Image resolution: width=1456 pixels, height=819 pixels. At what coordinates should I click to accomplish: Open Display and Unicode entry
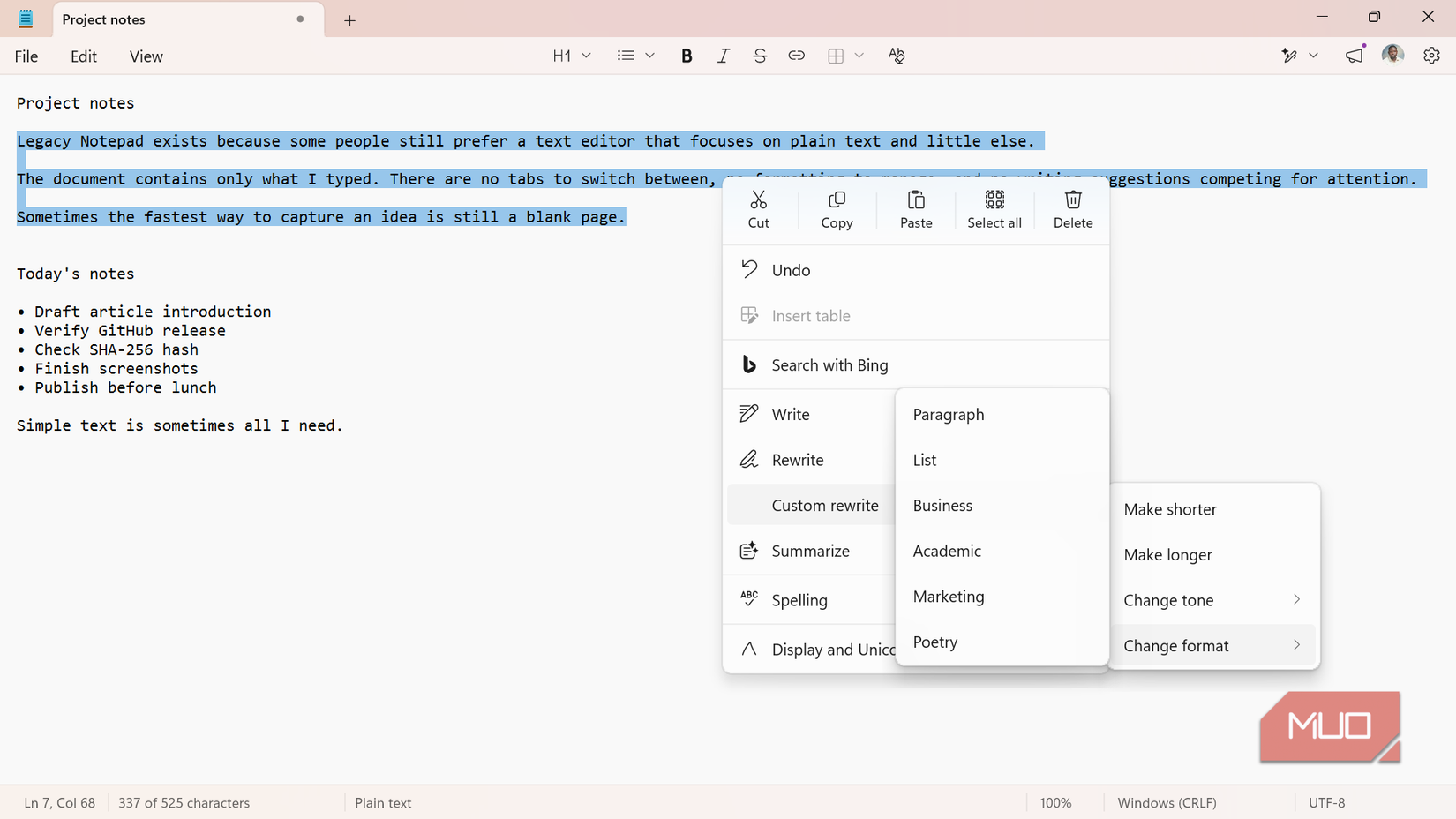click(811, 650)
